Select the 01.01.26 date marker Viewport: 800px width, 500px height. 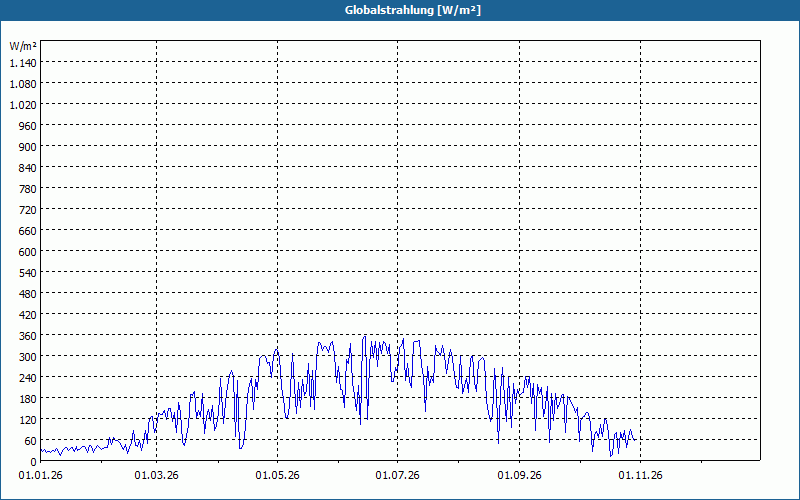pyautogui.click(x=40, y=476)
